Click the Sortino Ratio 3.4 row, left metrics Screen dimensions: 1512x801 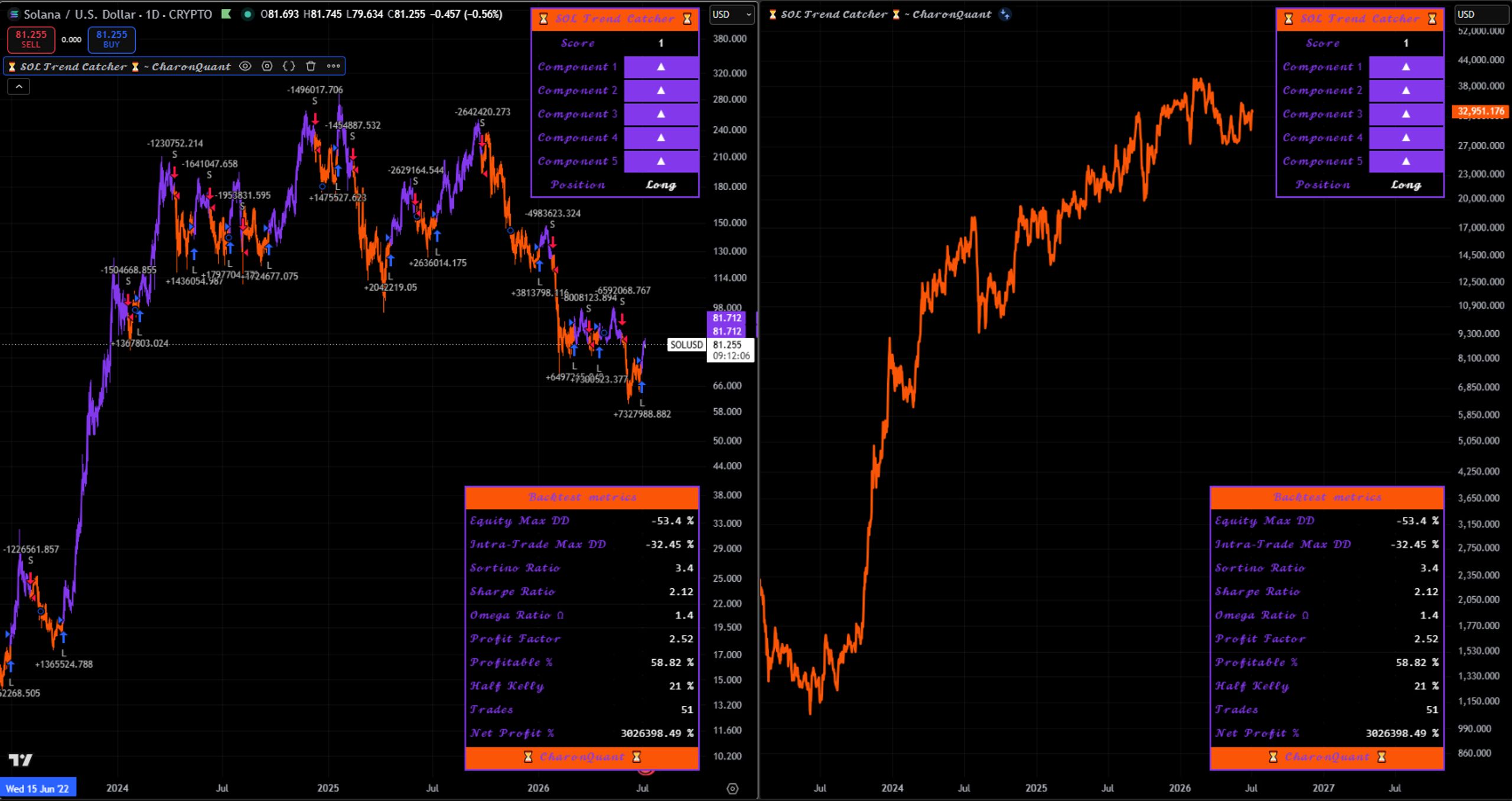[x=582, y=568]
